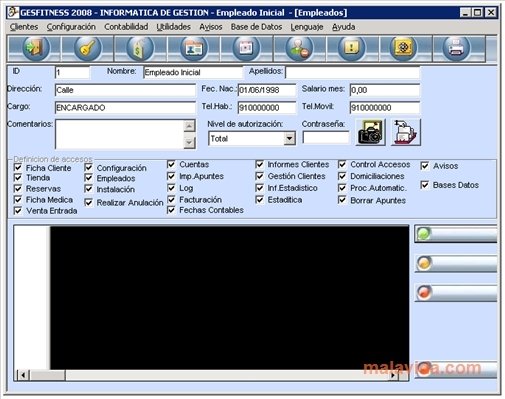Click the golden key toolbar icon

click(88, 49)
